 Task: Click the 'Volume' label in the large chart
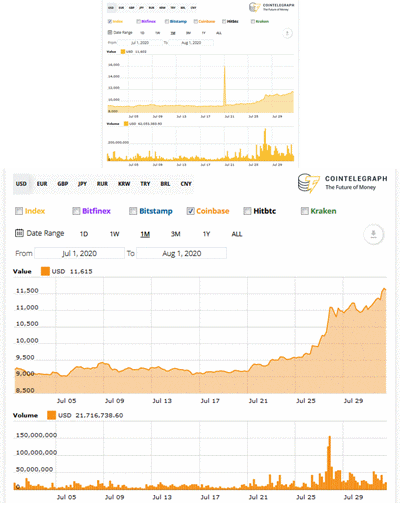coord(25,415)
